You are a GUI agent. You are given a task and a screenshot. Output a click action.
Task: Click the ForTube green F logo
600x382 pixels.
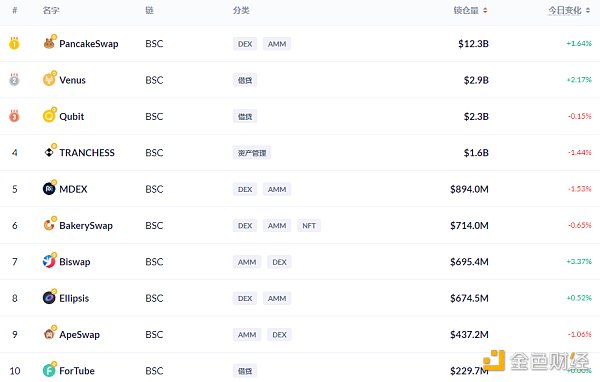[49, 371]
